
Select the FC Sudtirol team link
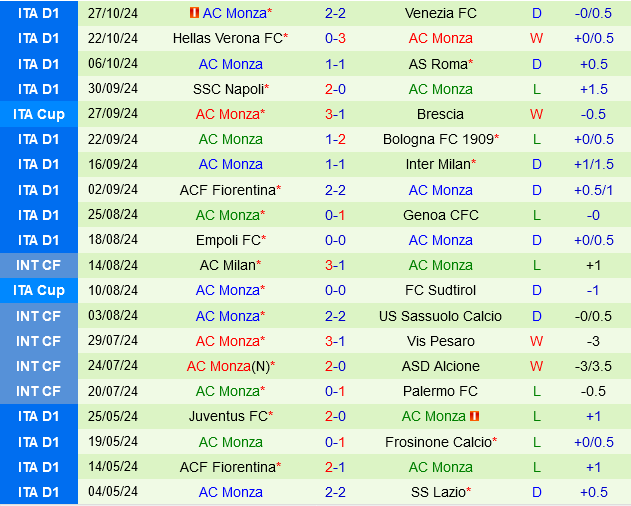pos(440,290)
